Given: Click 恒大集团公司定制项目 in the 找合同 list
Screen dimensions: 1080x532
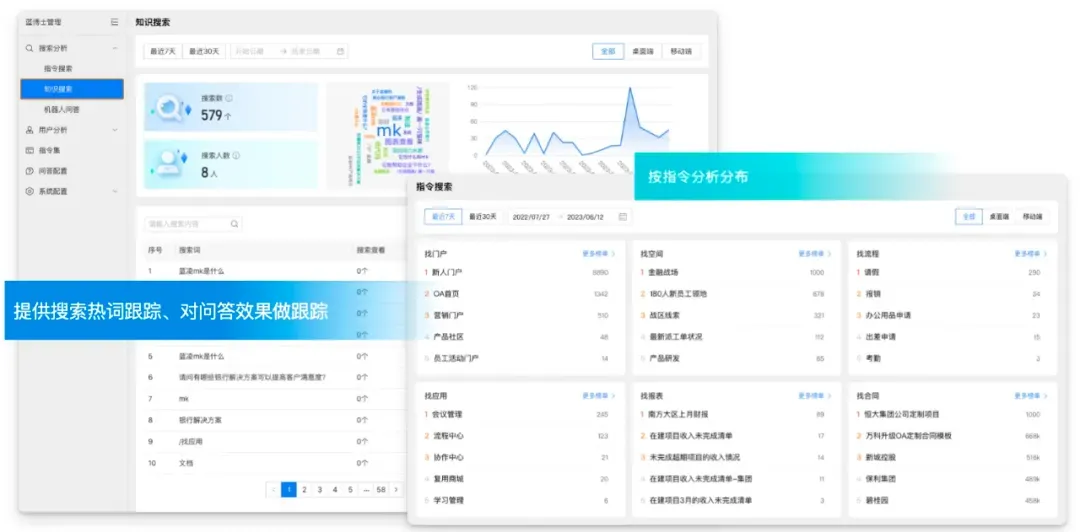Looking at the screenshot, I should tap(902, 415).
